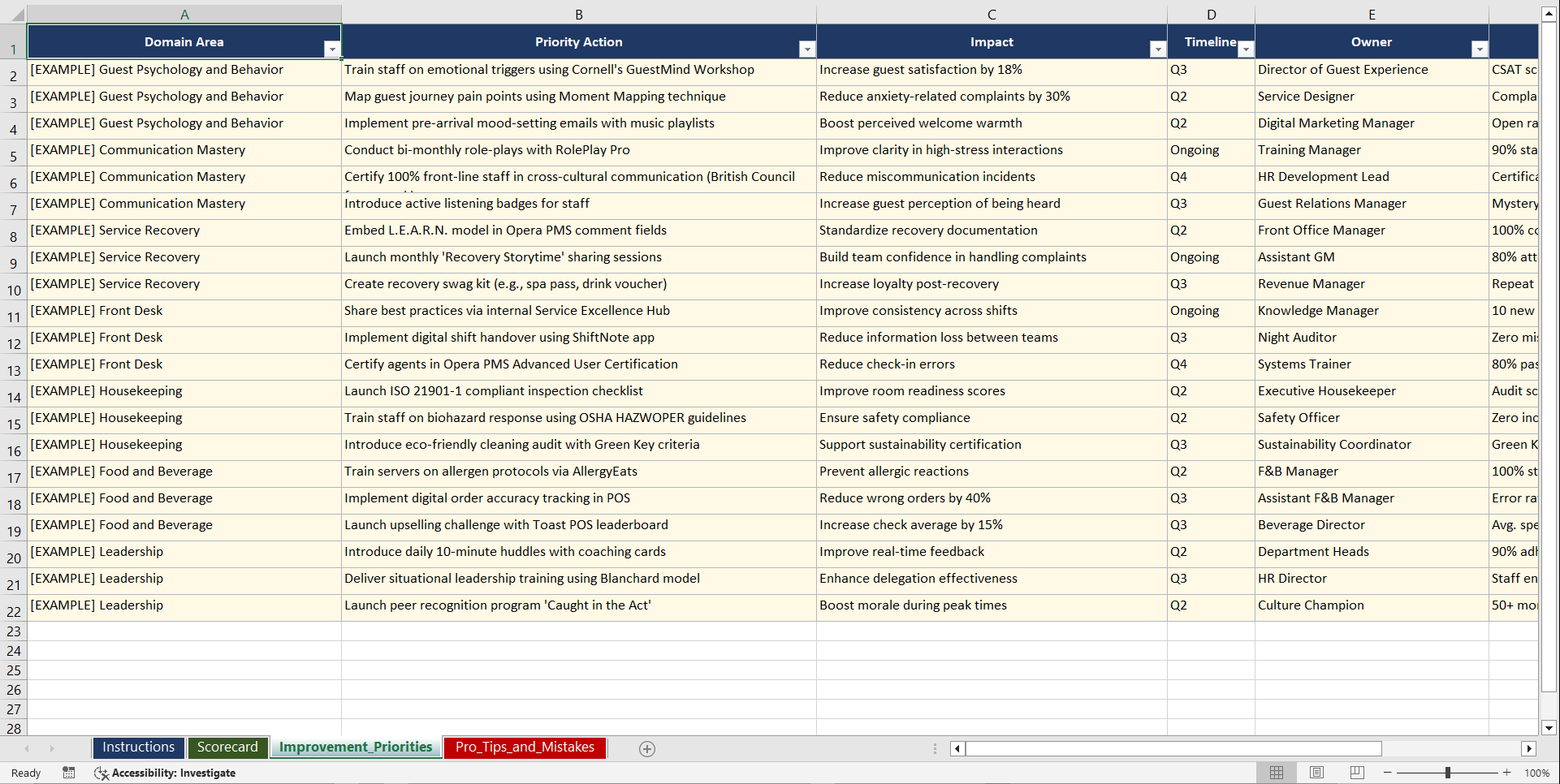Click the previous sheet navigation arrow
The image size is (1560, 784).
[27, 748]
